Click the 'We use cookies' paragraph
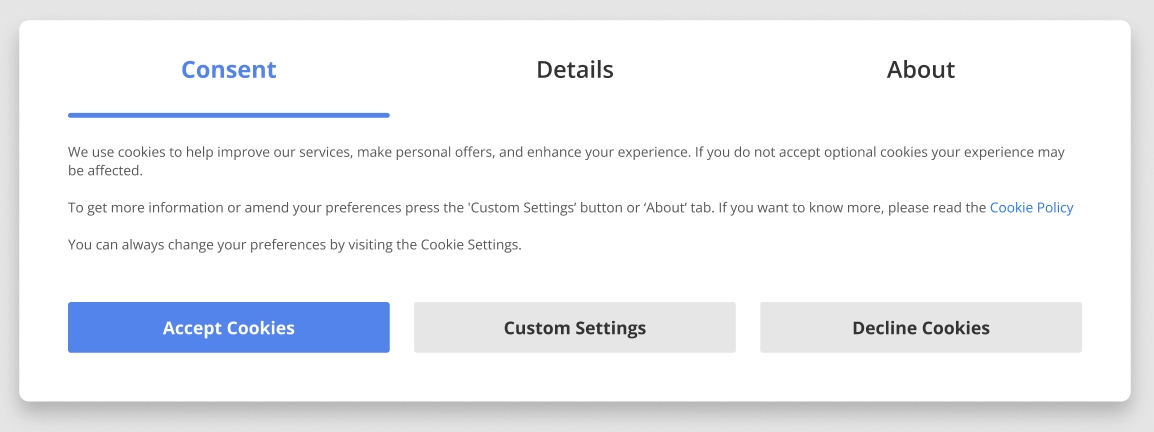Image resolution: width=1154 pixels, height=432 pixels. 400,153
